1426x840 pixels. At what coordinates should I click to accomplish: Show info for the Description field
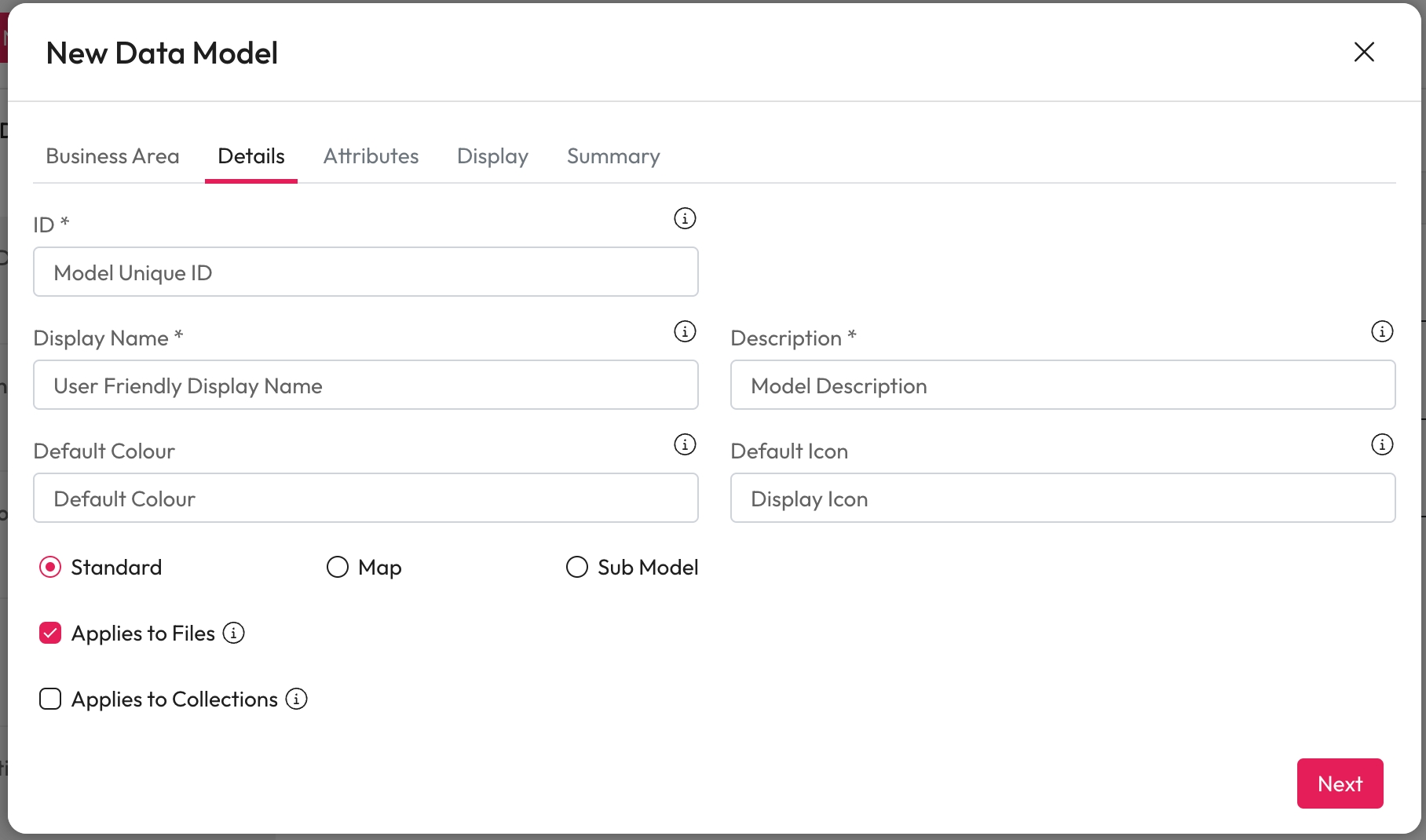click(x=1381, y=331)
